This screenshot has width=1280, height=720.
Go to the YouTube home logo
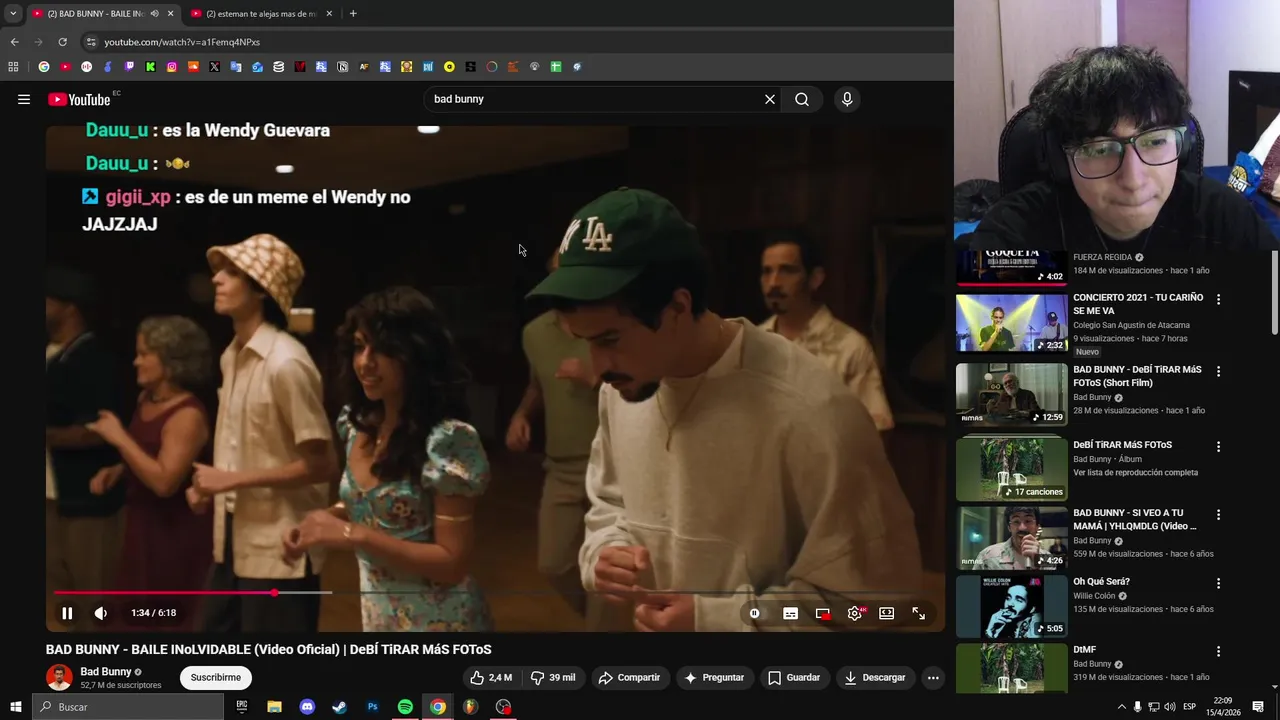(79, 99)
